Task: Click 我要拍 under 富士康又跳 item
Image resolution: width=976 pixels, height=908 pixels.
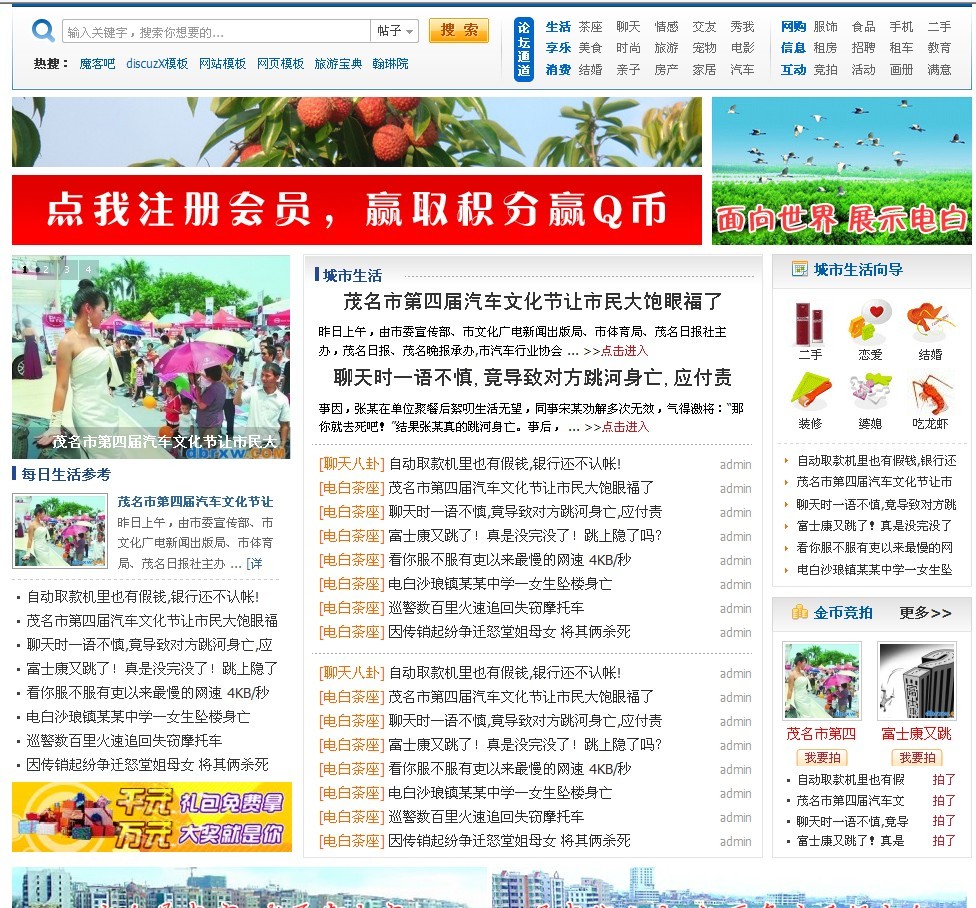Action: coord(917,757)
